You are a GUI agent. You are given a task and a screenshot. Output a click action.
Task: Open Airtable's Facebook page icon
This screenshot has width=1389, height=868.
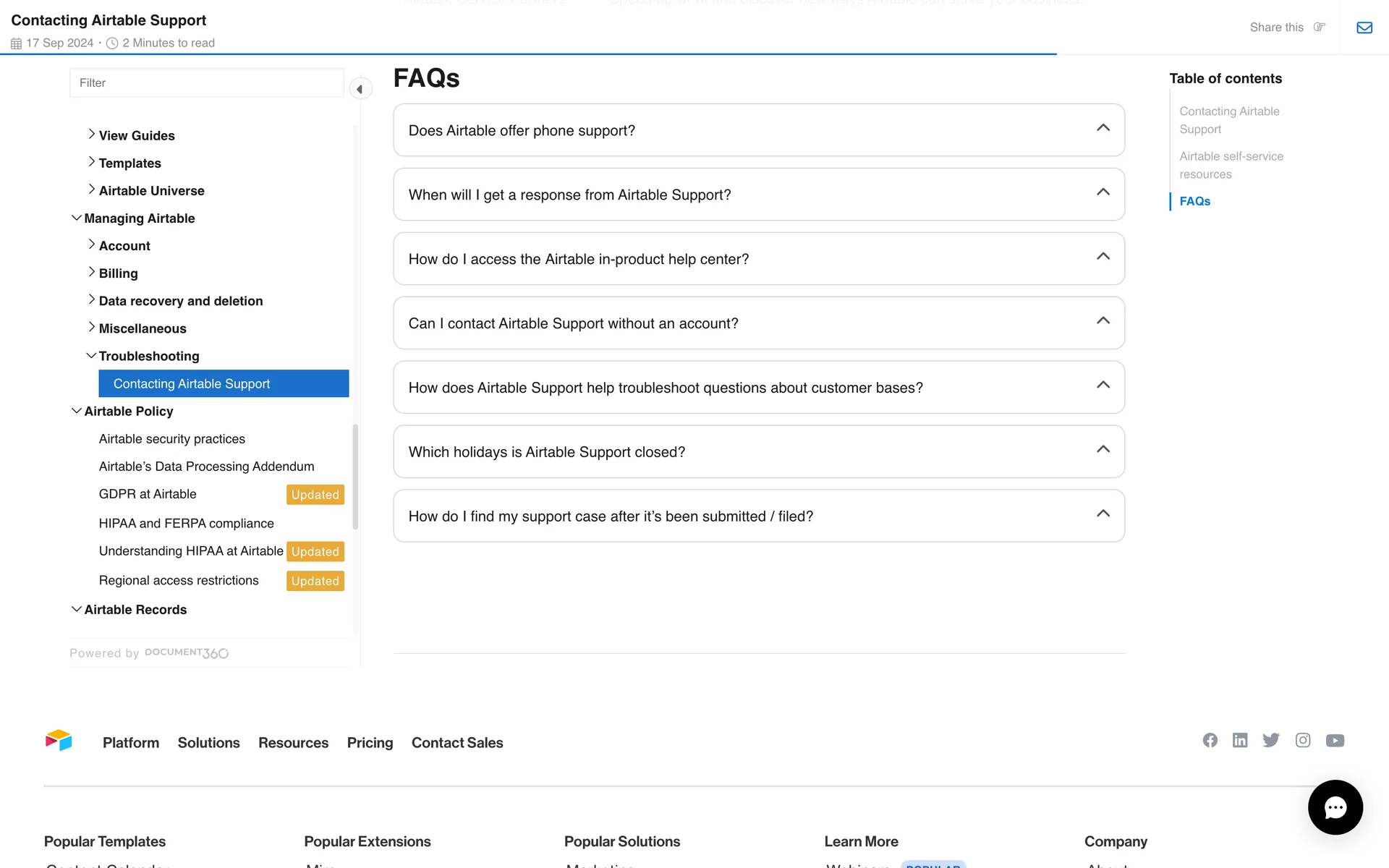point(1210,740)
